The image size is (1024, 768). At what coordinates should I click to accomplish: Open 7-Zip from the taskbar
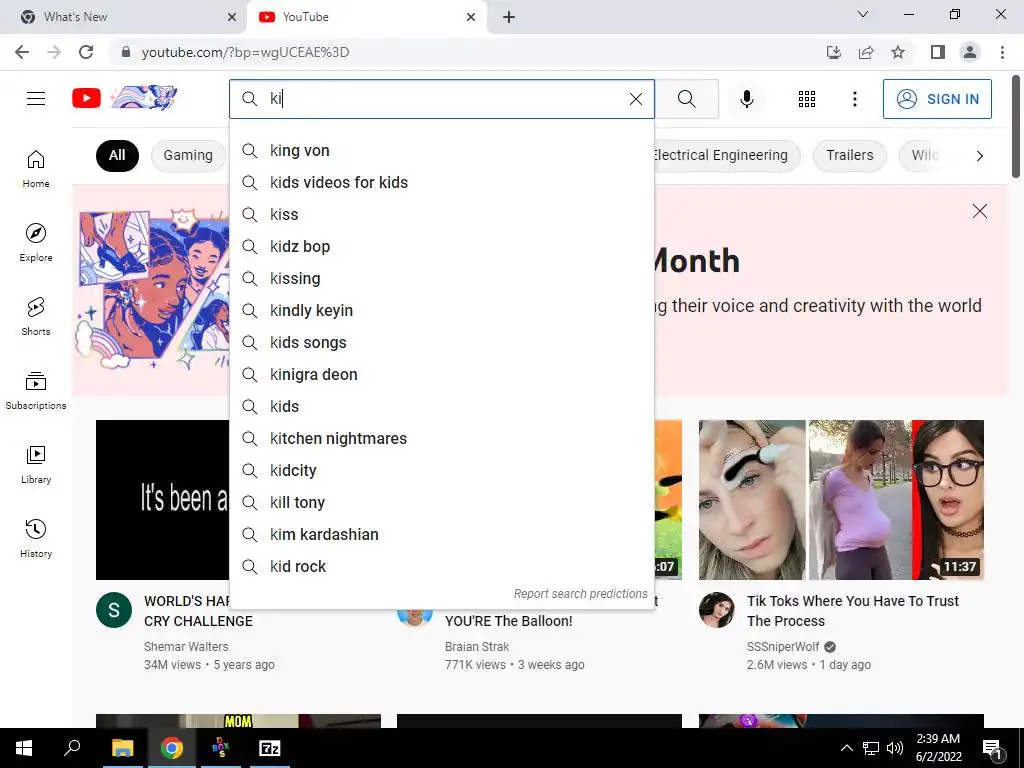(270, 748)
